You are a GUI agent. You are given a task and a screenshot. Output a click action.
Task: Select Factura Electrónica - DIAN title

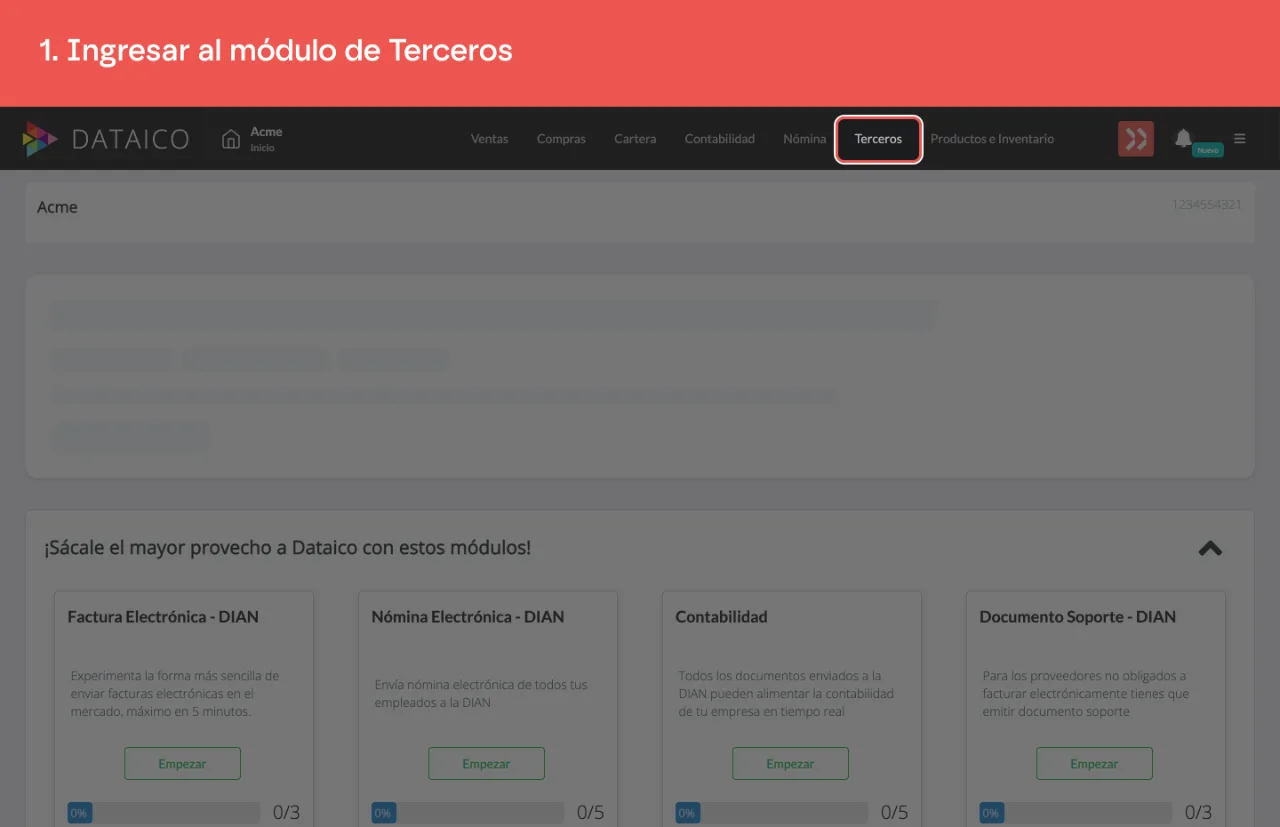[x=163, y=617]
